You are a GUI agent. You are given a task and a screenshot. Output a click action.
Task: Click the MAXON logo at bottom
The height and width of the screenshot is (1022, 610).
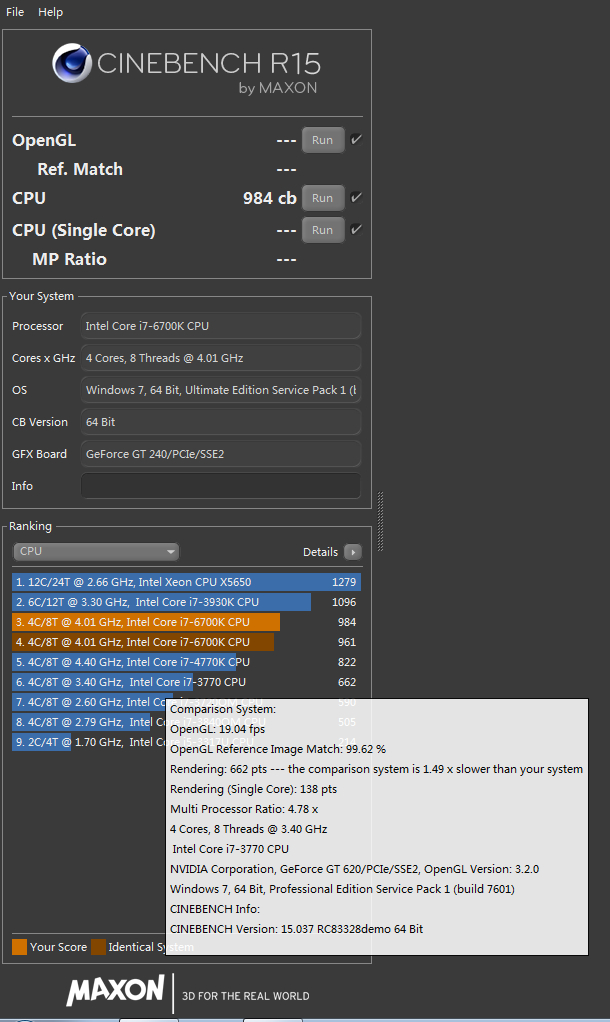pos(115,990)
